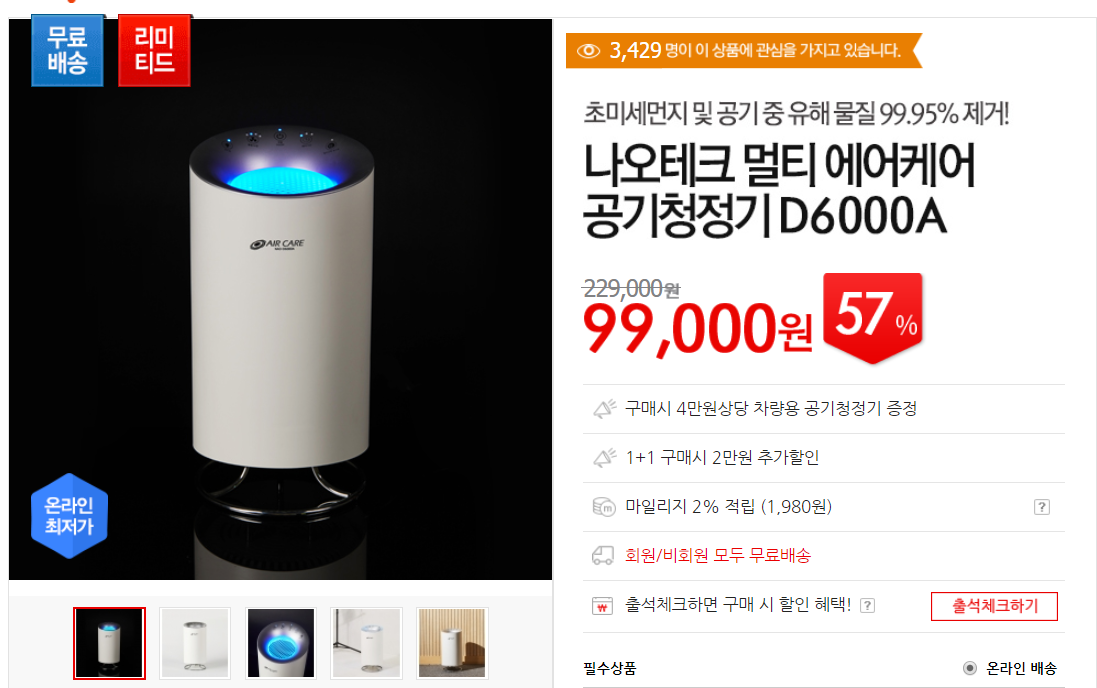Click the megaphone icon beside 1+1 구매시 추가할인
Screen dimensions: 1097x688
[x=604, y=458]
